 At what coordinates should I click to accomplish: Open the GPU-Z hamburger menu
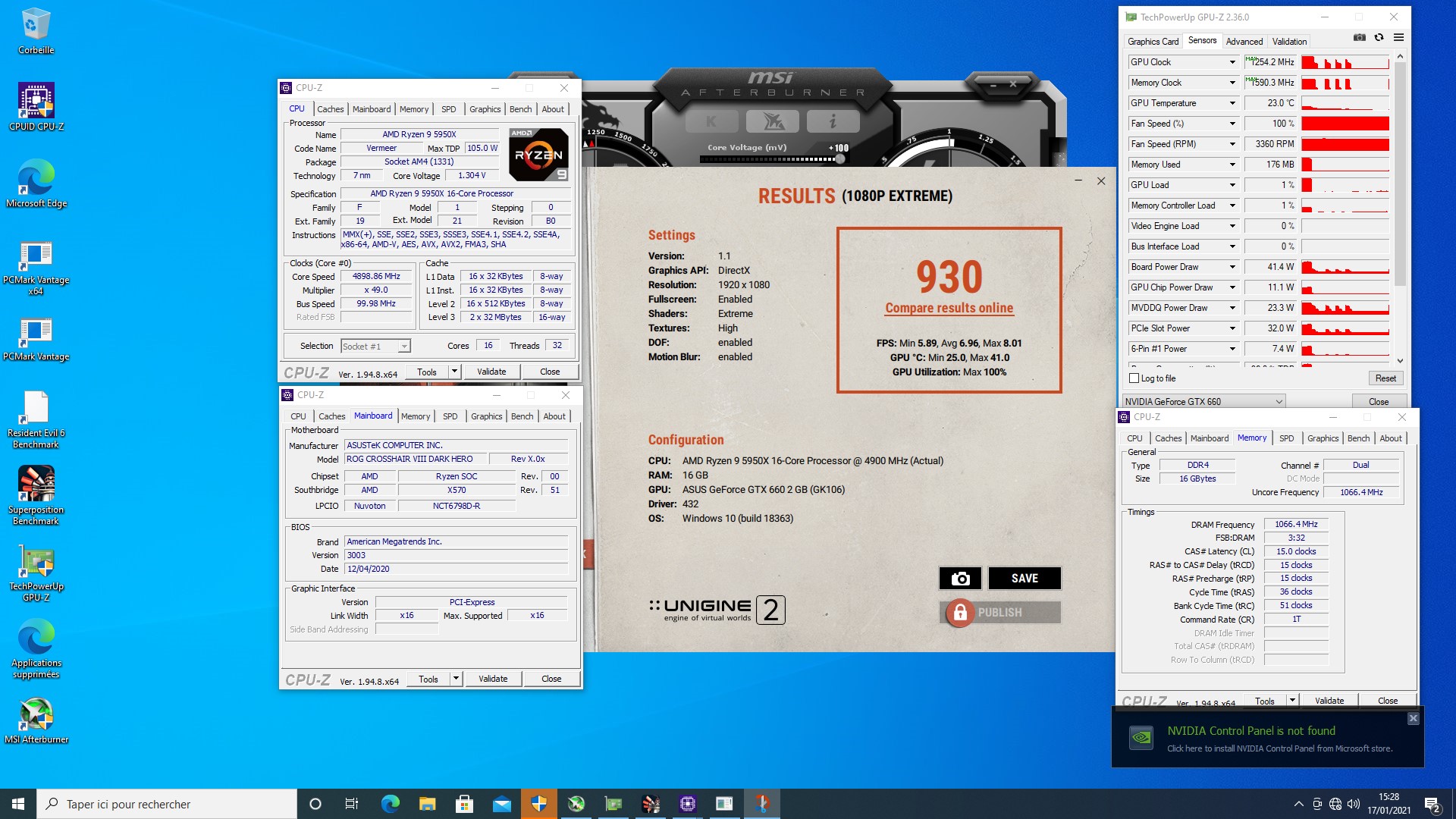pos(1398,37)
